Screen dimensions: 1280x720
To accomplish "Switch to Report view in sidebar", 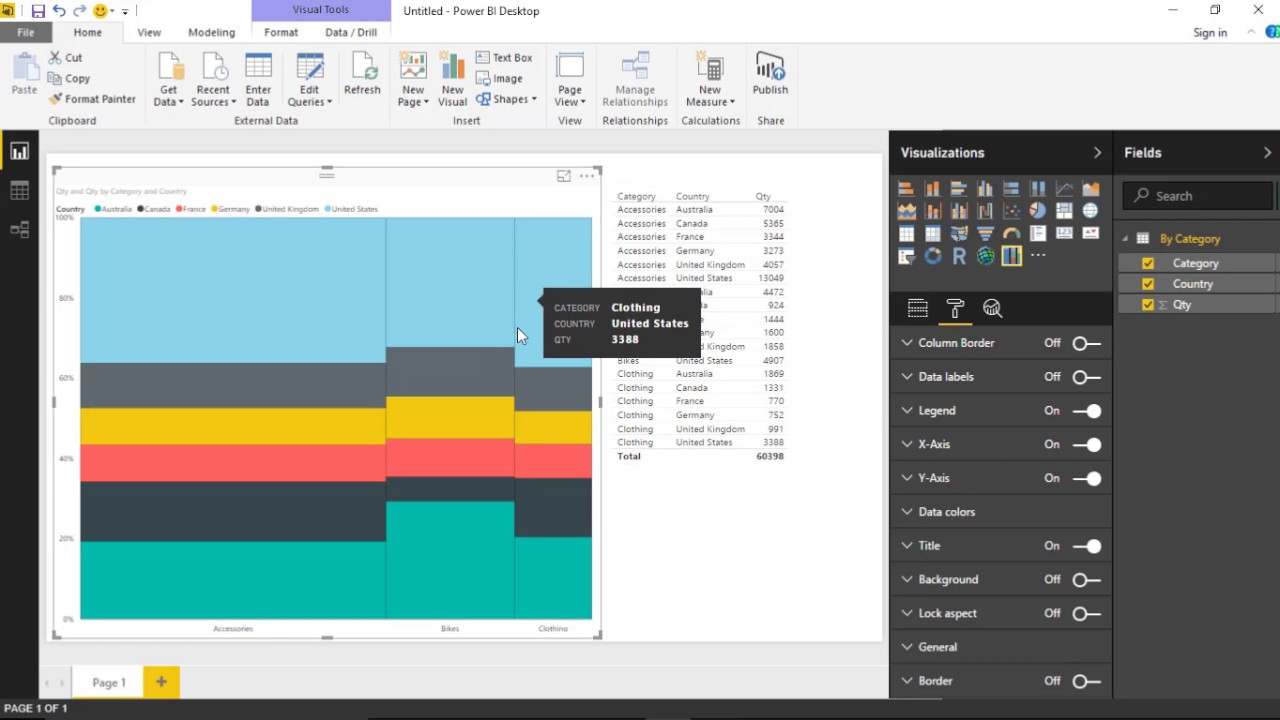I will coord(19,151).
